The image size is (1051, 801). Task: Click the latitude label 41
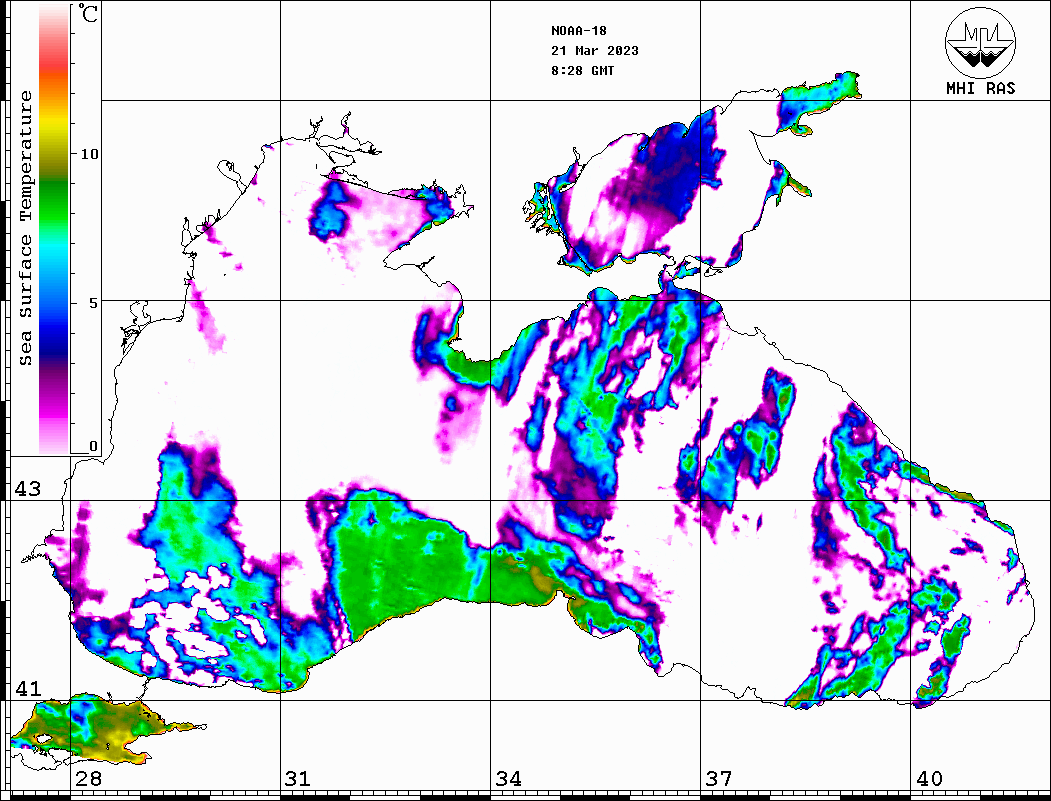tap(28, 688)
